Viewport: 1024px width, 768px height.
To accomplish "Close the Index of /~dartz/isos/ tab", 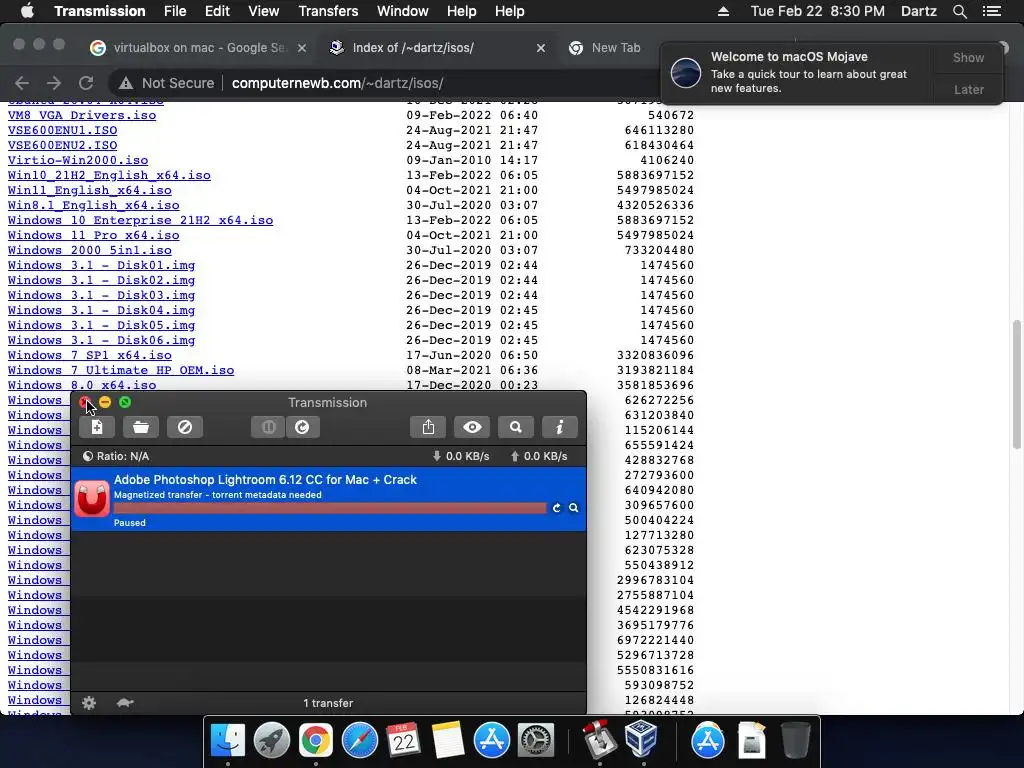I will [541, 48].
